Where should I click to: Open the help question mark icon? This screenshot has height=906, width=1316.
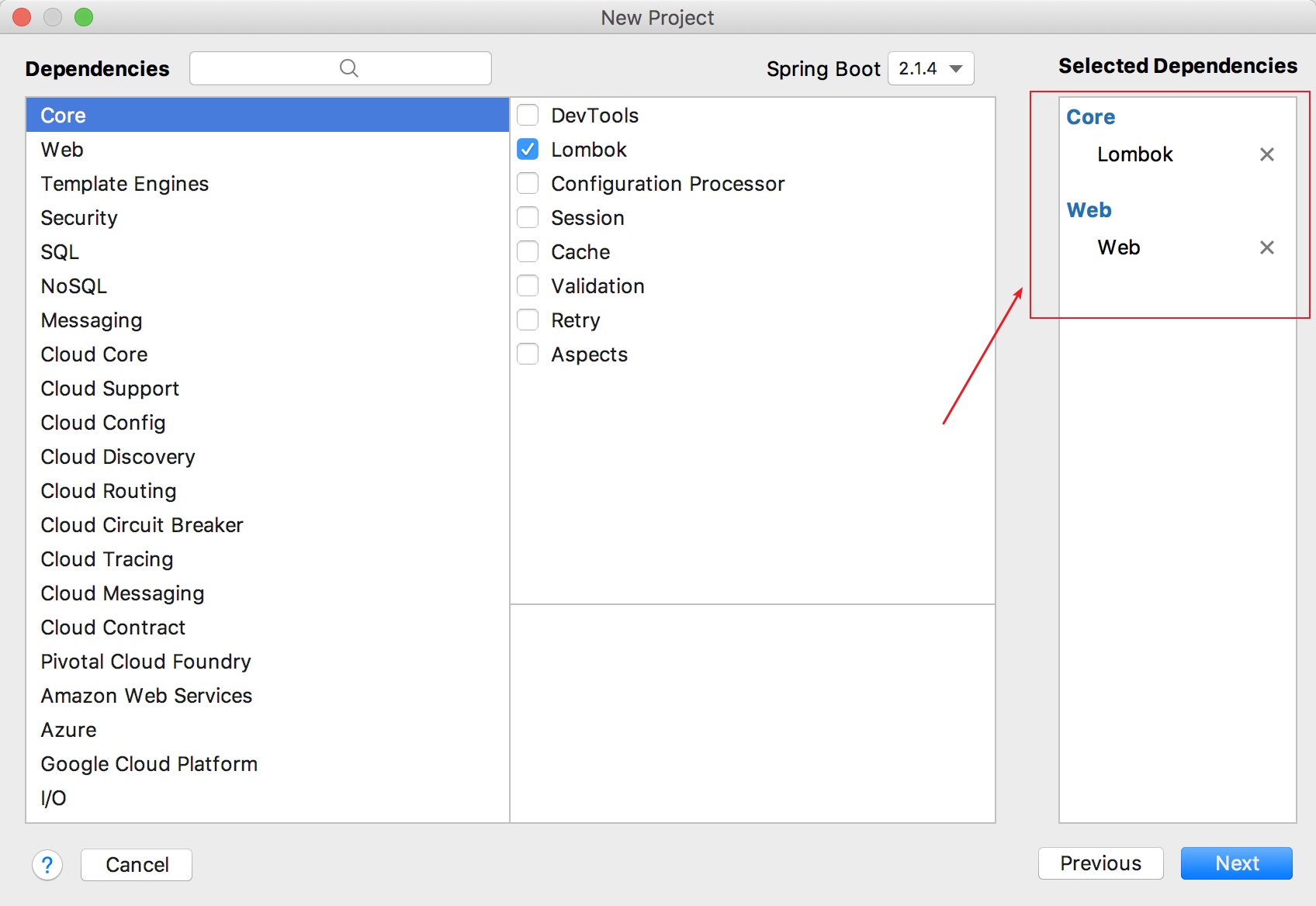47,864
